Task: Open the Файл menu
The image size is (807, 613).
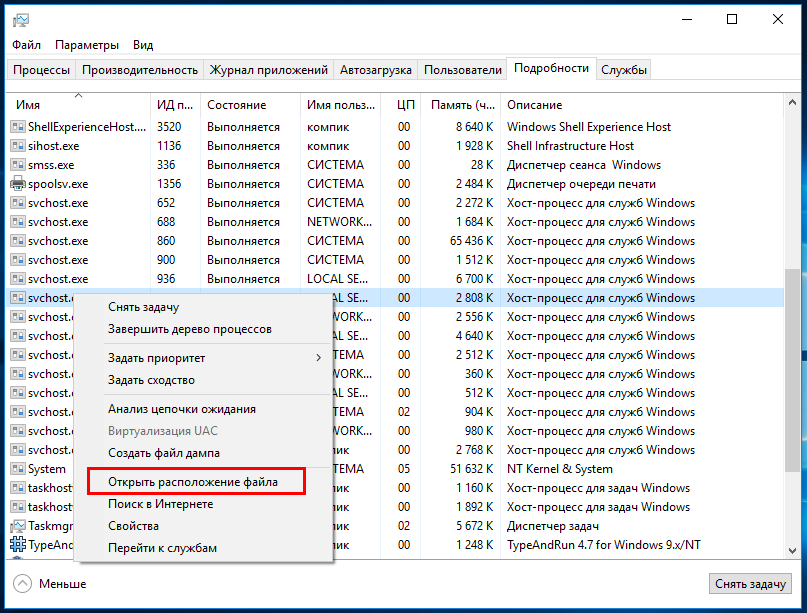Action: click(26, 45)
